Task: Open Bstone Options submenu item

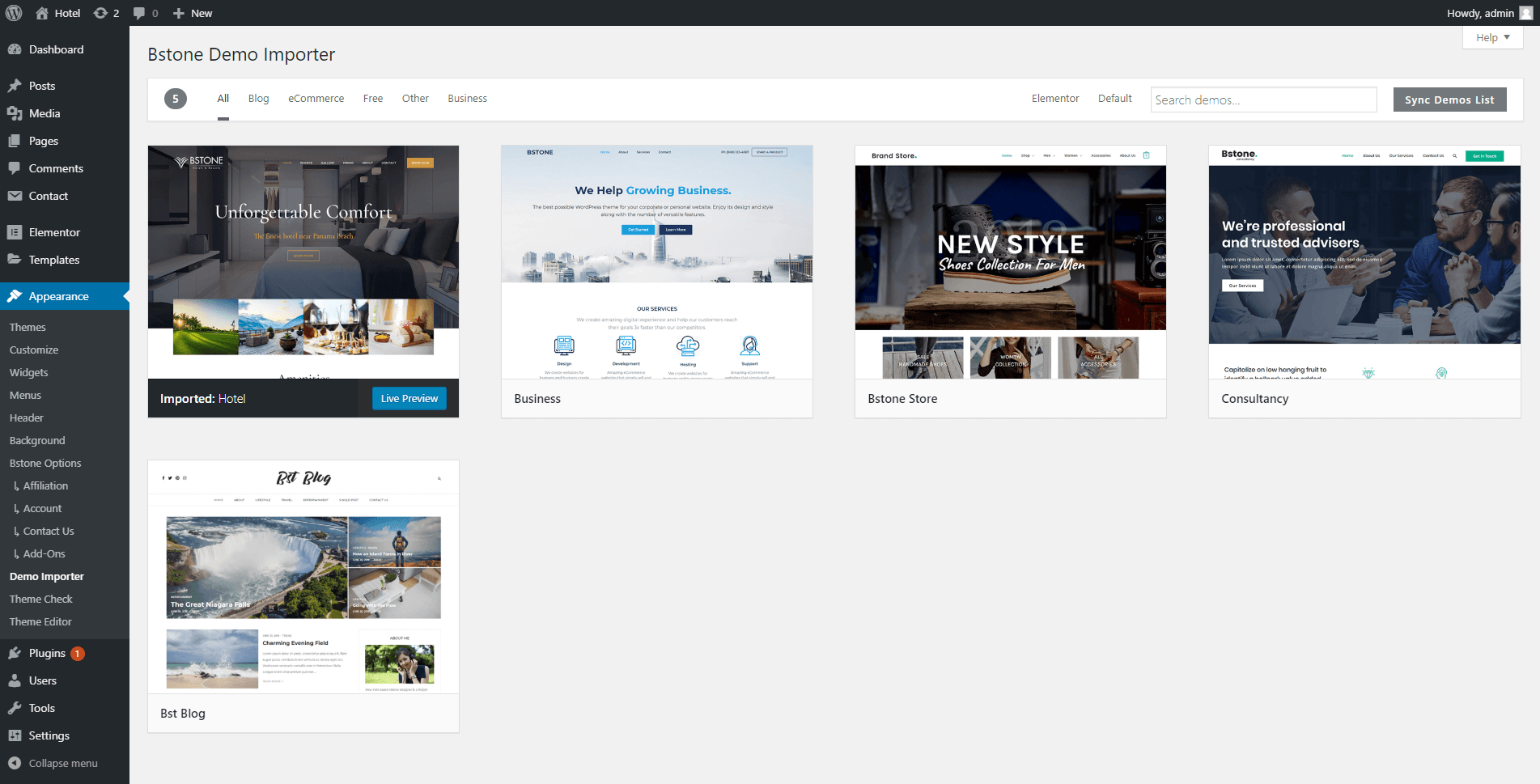Action: pyautogui.click(x=45, y=463)
